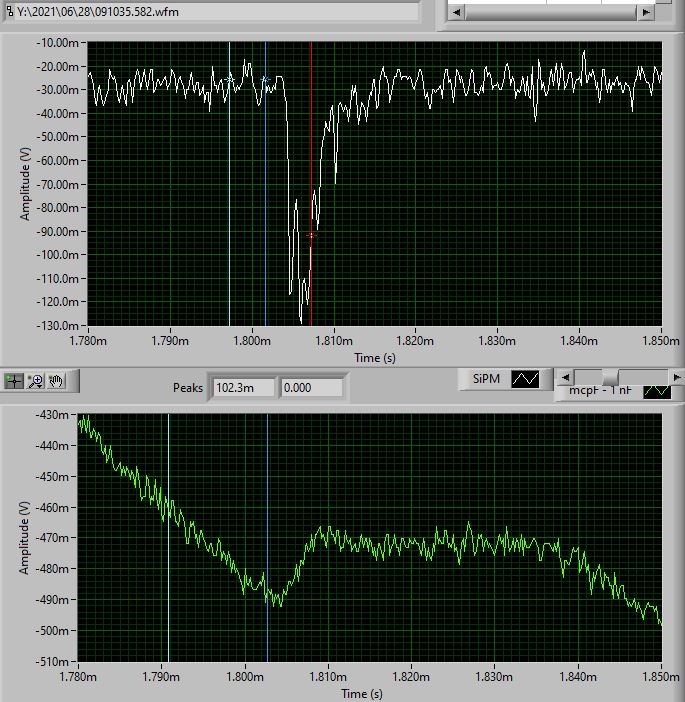
Task: Click lower graph Amplitude (V) axis label
Action: 24,538
